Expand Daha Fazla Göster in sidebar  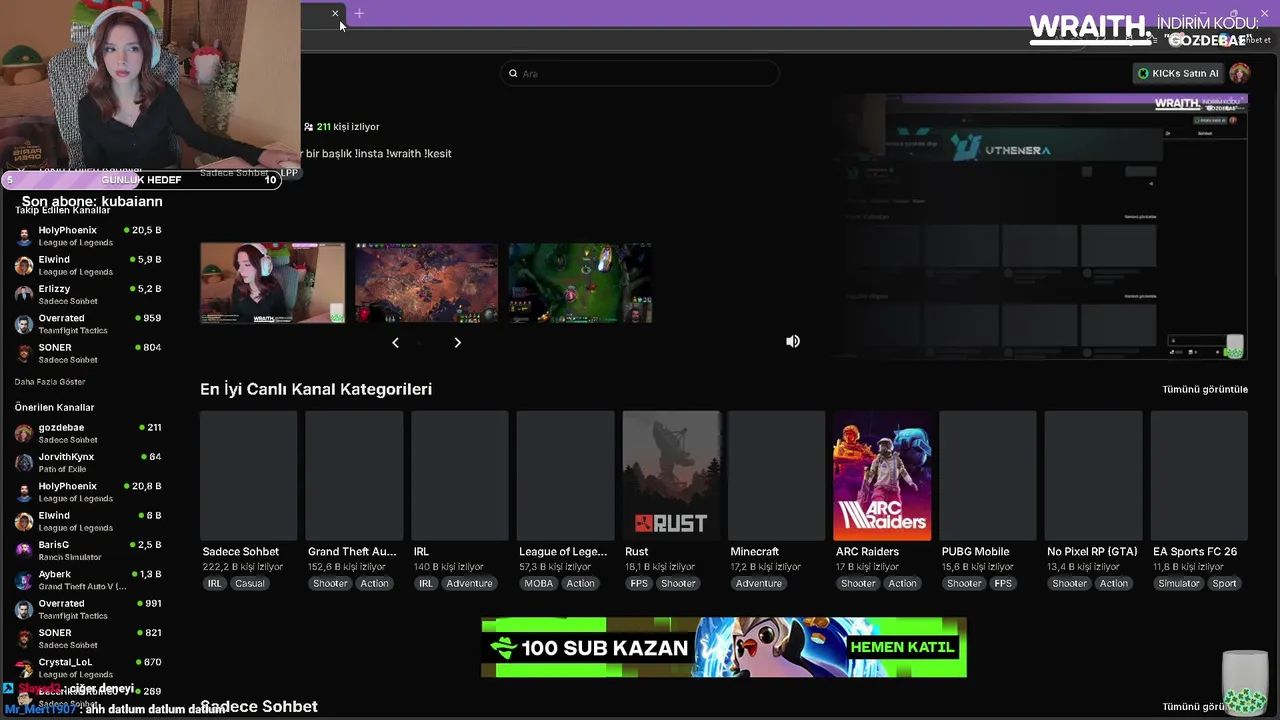click(x=50, y=382)
